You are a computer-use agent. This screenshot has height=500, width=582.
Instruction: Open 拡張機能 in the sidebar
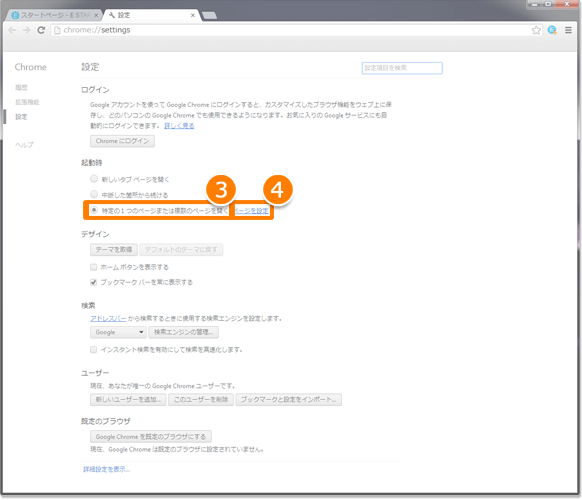(27, 102)
